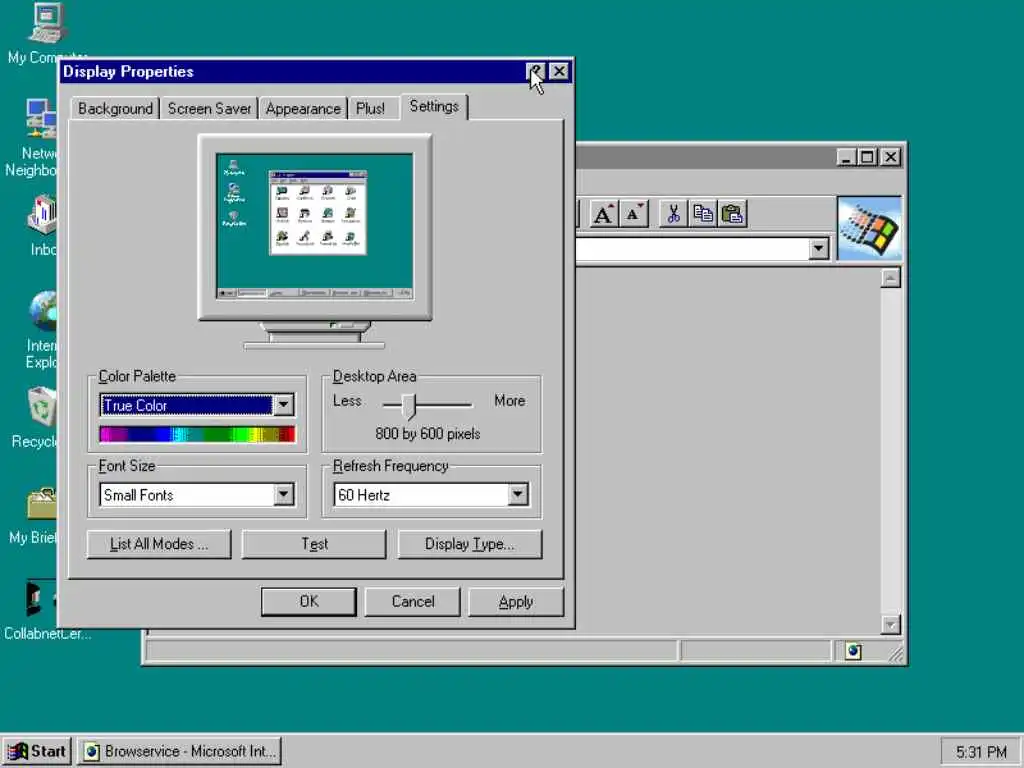Viewport: 1024px width, 768px height.
Task: Open the Start menu
Action: [37, 751]
